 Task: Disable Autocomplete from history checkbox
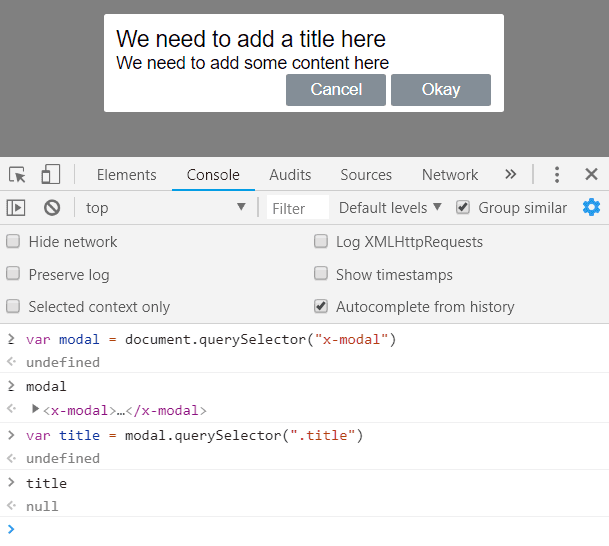321,307
